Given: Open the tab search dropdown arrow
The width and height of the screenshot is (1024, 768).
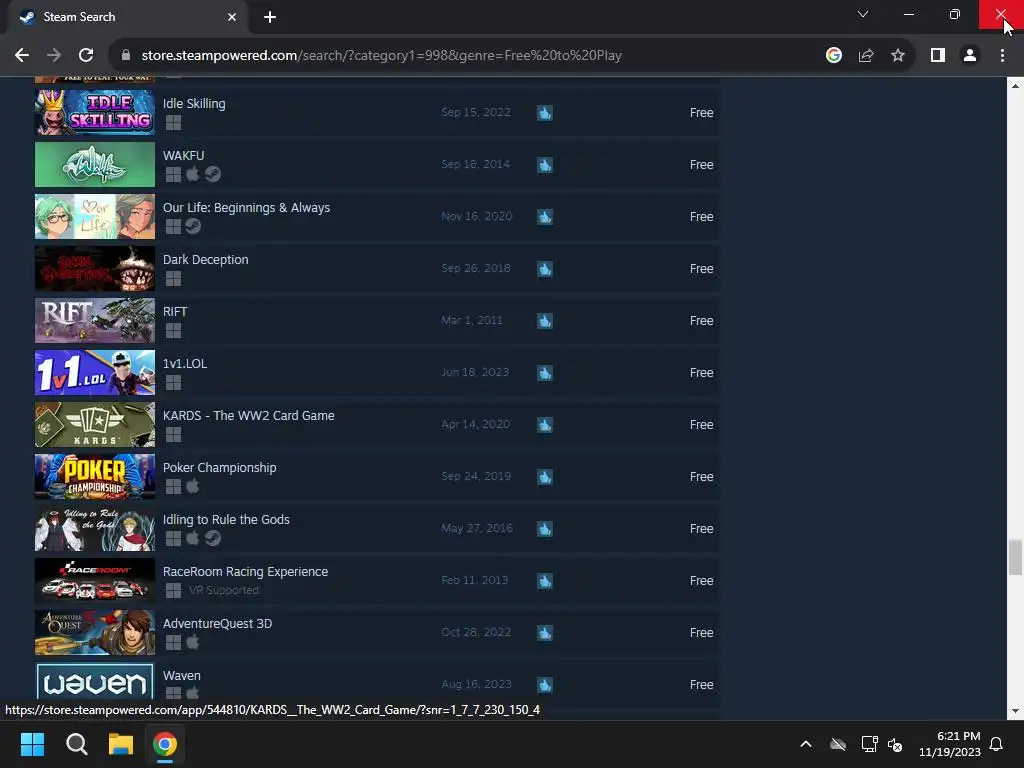Looking at the screenshot, I should [x=863, y=14].
